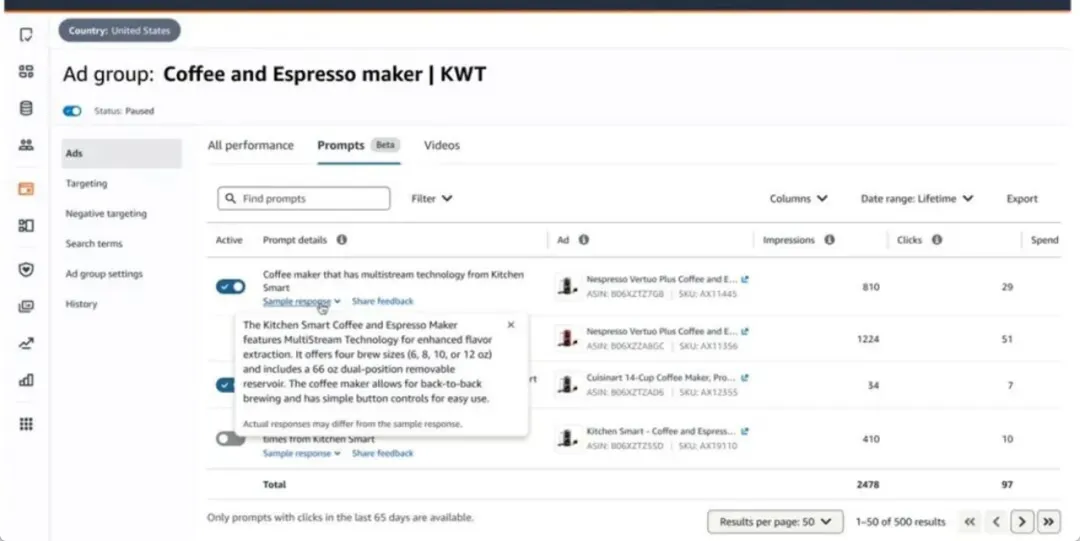The image size is (1080, 541).
Task: Change Results per page dropdown
Action: coord(775,522)
